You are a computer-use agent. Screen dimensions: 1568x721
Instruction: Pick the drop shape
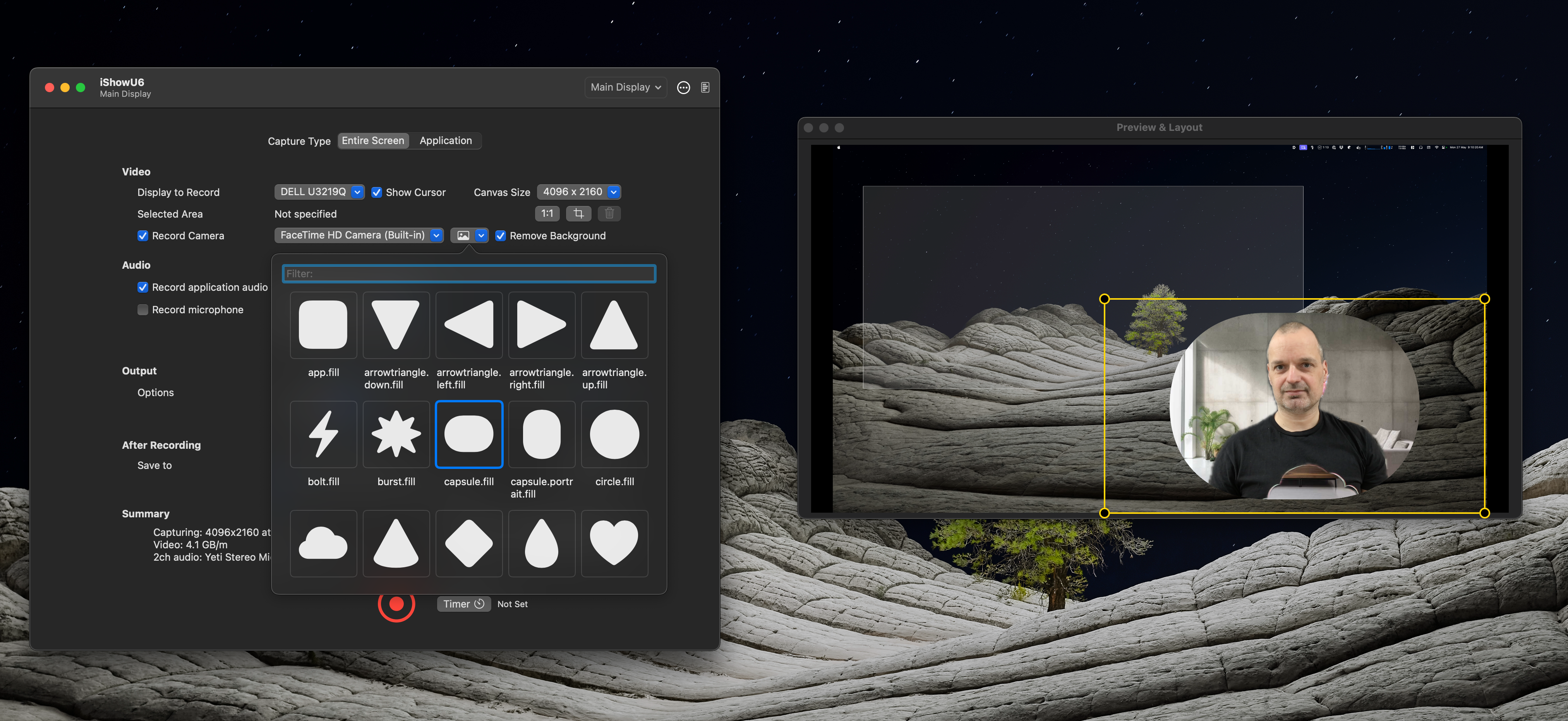pos(542,543)
